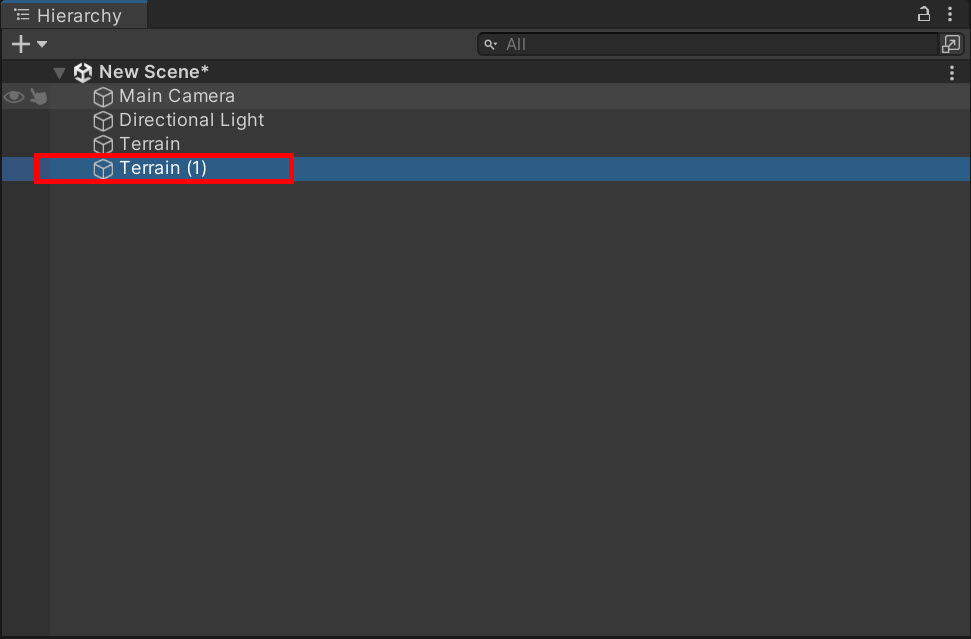Click the Hierarchy search field

[708, 44]
